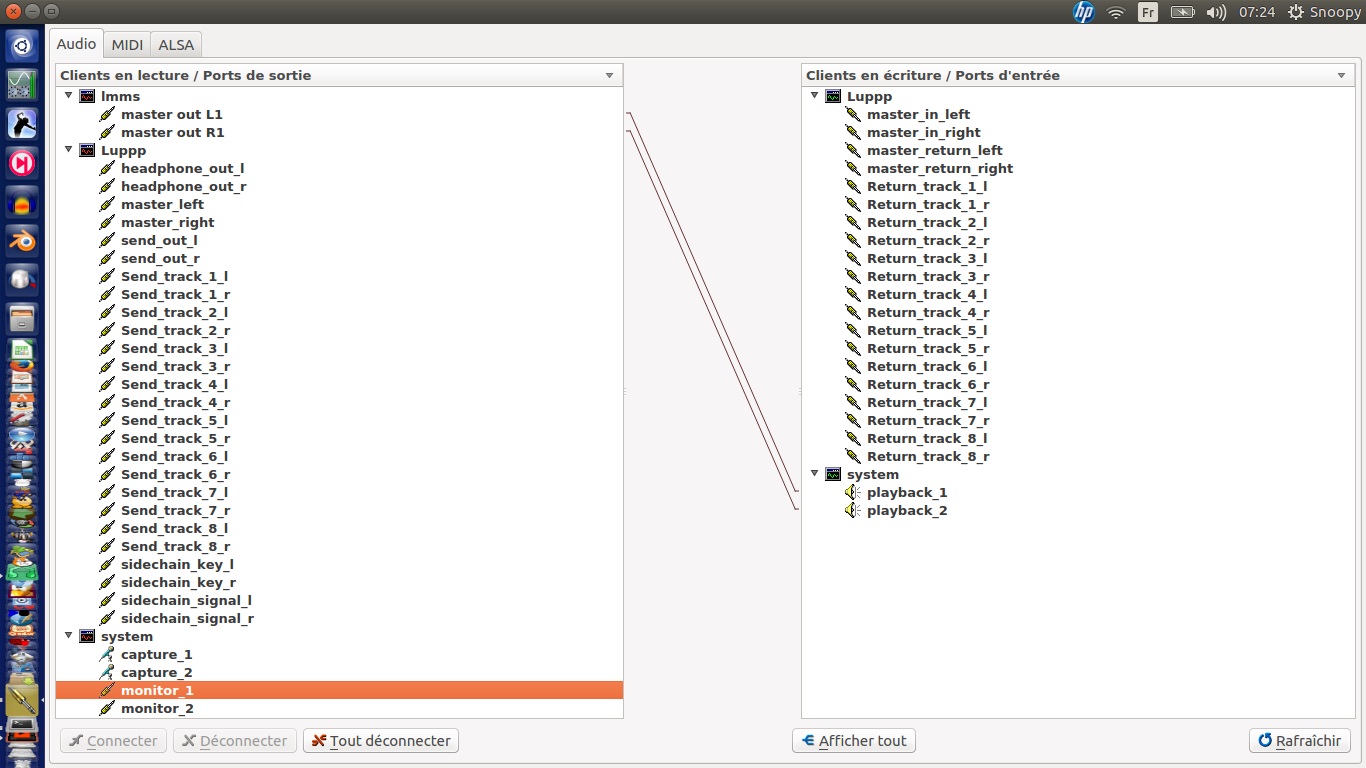Select the Send_track_6_r port

click(x=176, y=474)
